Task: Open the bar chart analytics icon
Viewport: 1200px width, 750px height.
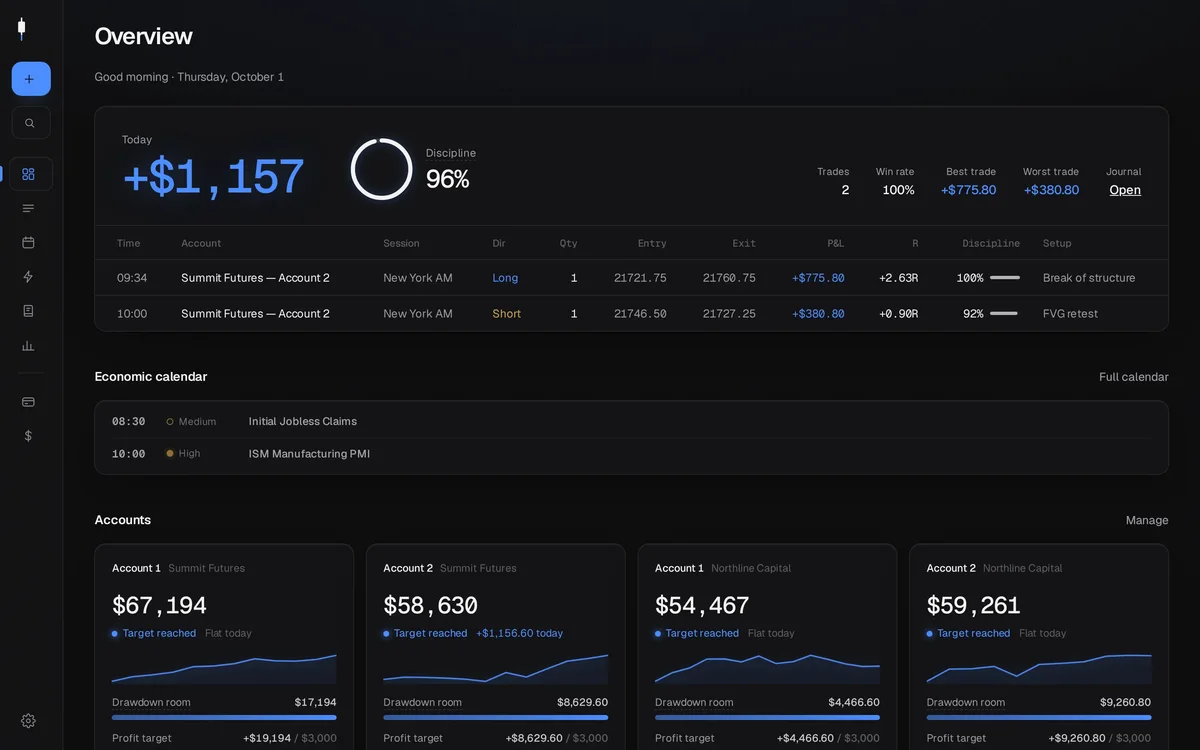Action: (28, 346)
